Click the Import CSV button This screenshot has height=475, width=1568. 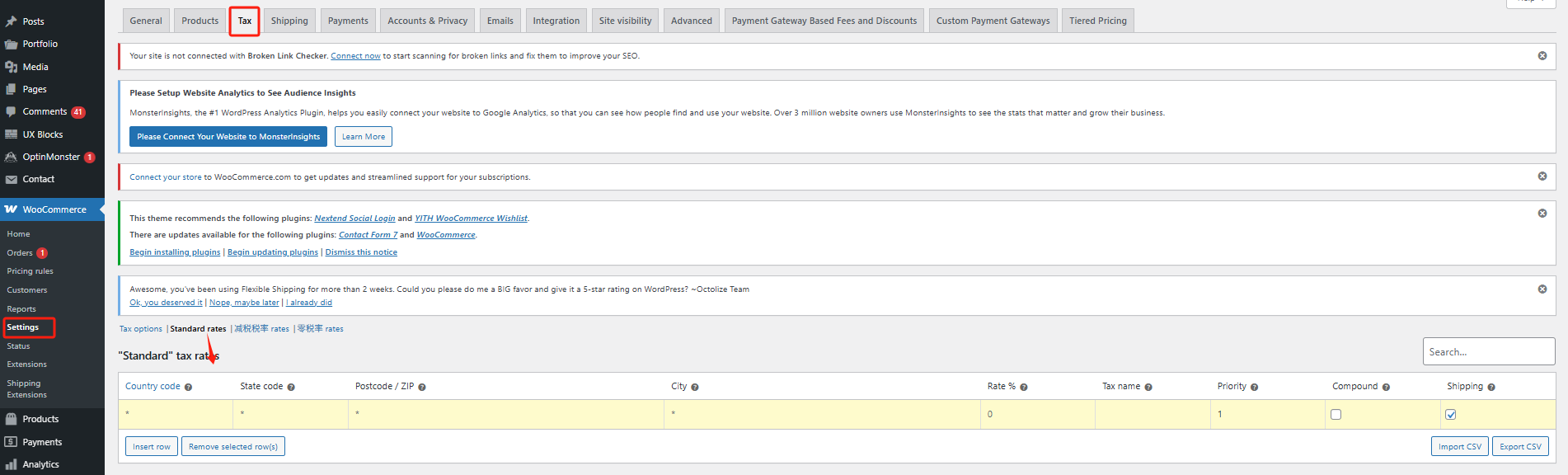pyautogui.click(x=1460, y=447)
